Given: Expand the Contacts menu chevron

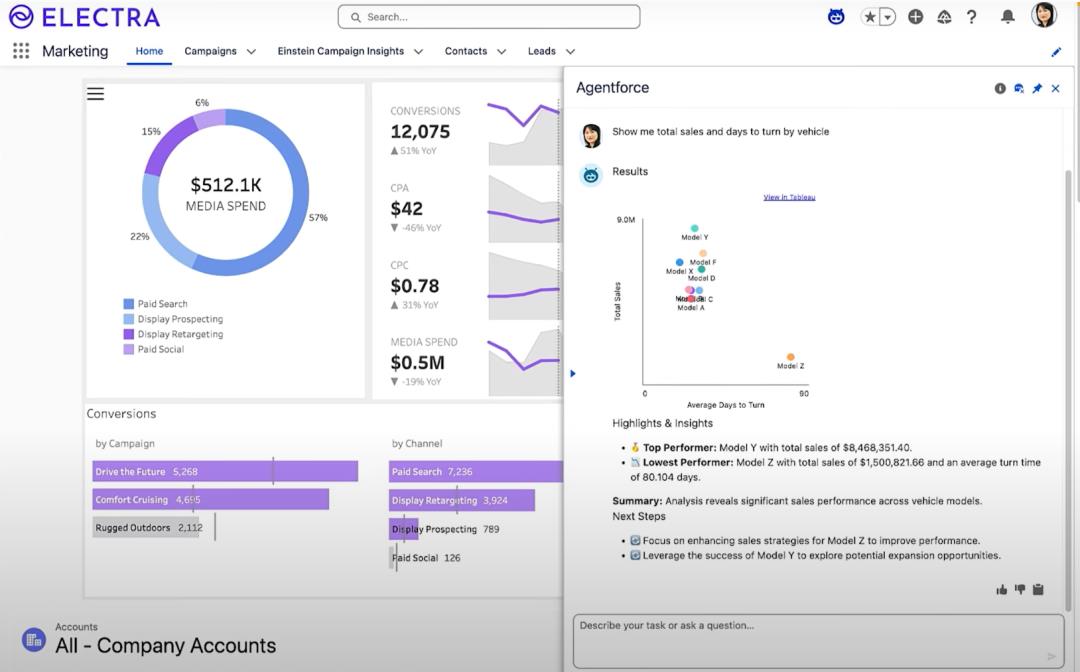Looking at the screenshot, I should [x=501, y=52].
